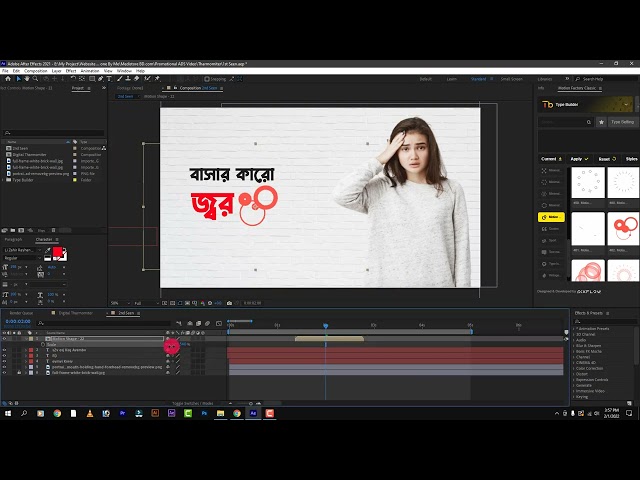
Task: Click the Current button in Type Builder
Action: coord(551,159)
